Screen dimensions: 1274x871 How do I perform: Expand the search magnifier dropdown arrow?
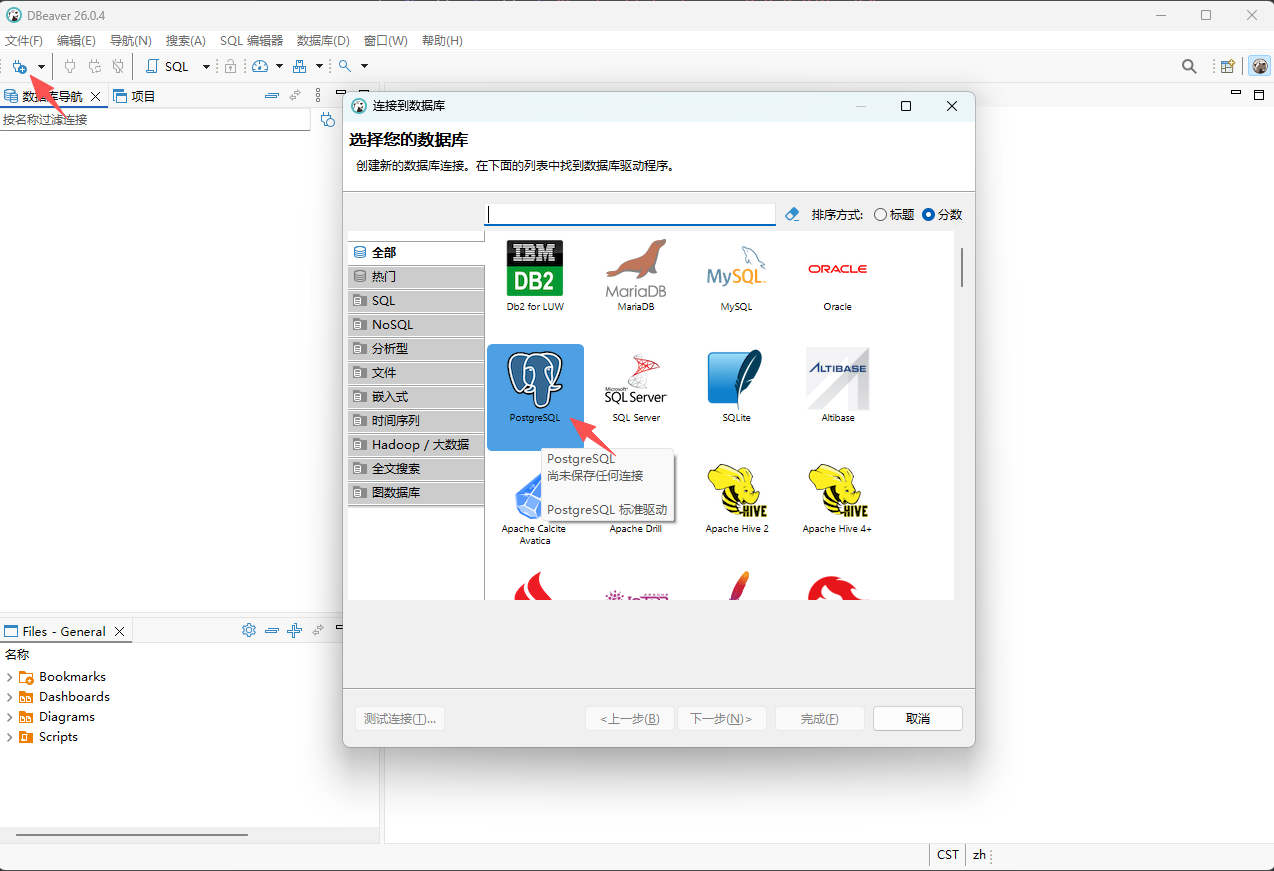[x=364, y=67]
